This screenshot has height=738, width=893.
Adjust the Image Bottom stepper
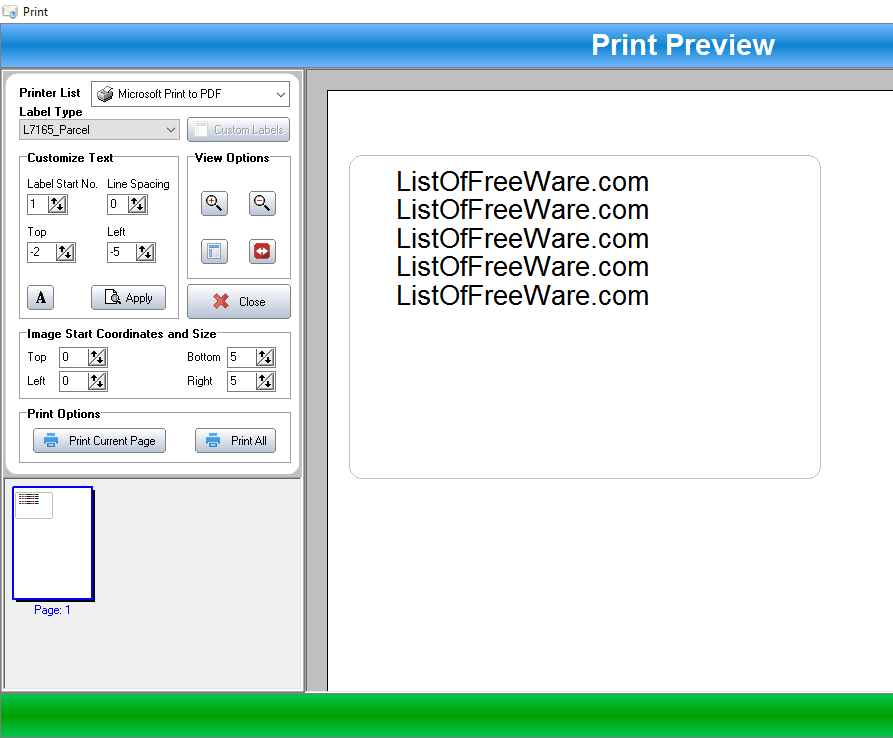click(265, 357)
